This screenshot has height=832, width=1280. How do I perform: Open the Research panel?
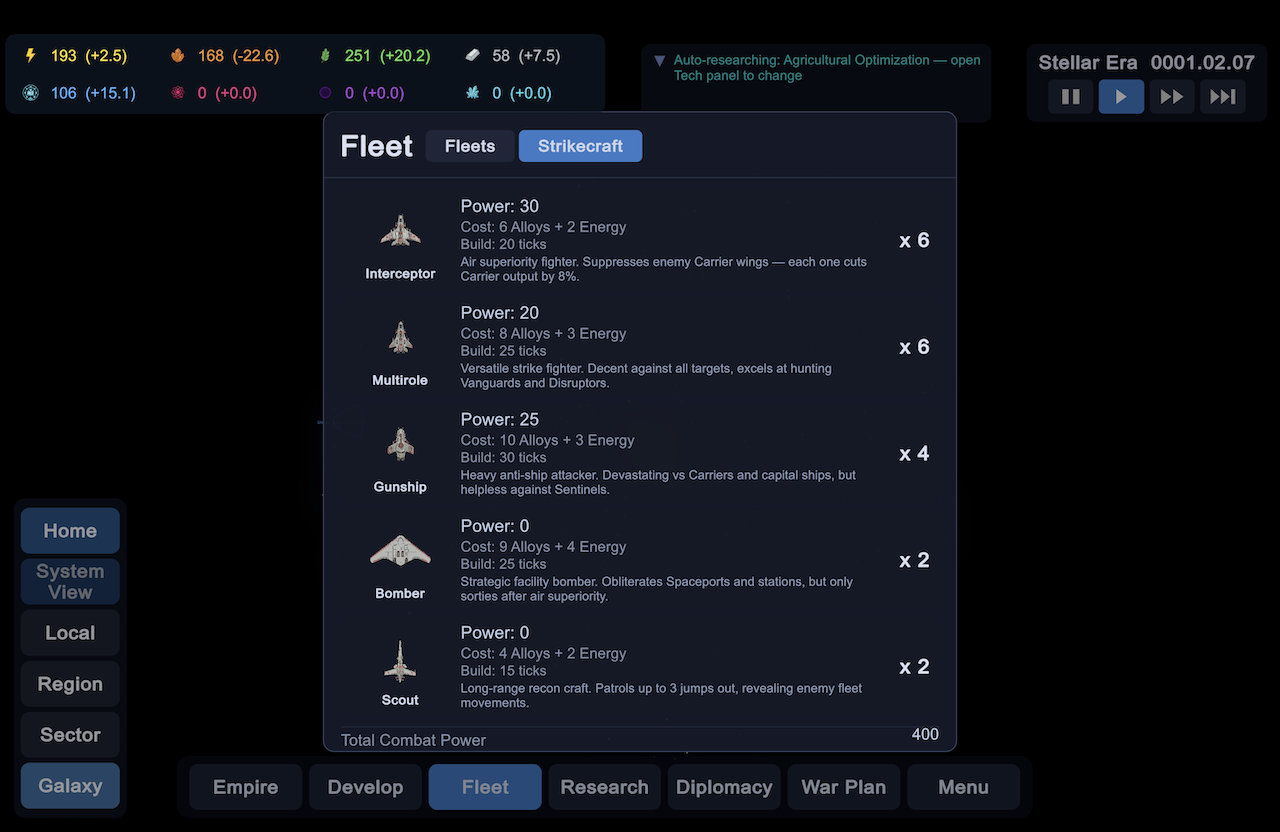(604, 787)
